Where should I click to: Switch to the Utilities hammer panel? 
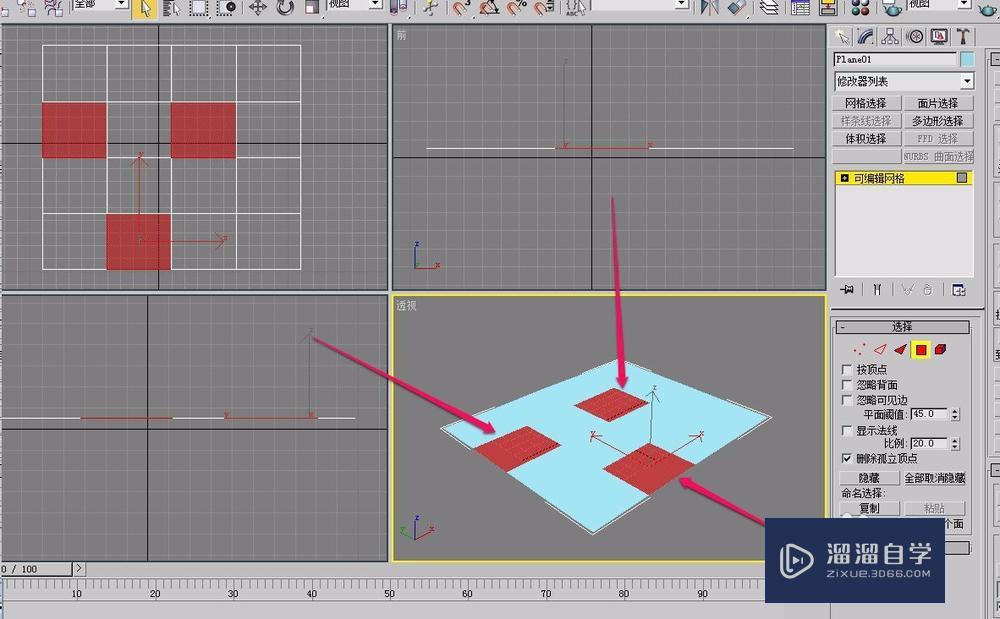click(963, 37)
